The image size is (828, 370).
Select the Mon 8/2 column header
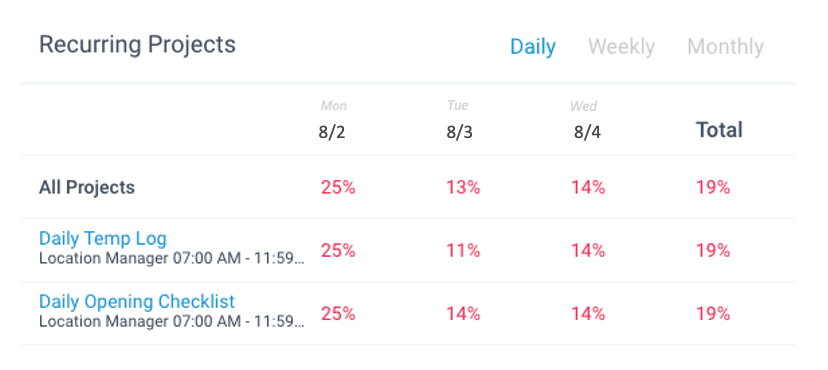pyautogui.click(x=333, y=120)
